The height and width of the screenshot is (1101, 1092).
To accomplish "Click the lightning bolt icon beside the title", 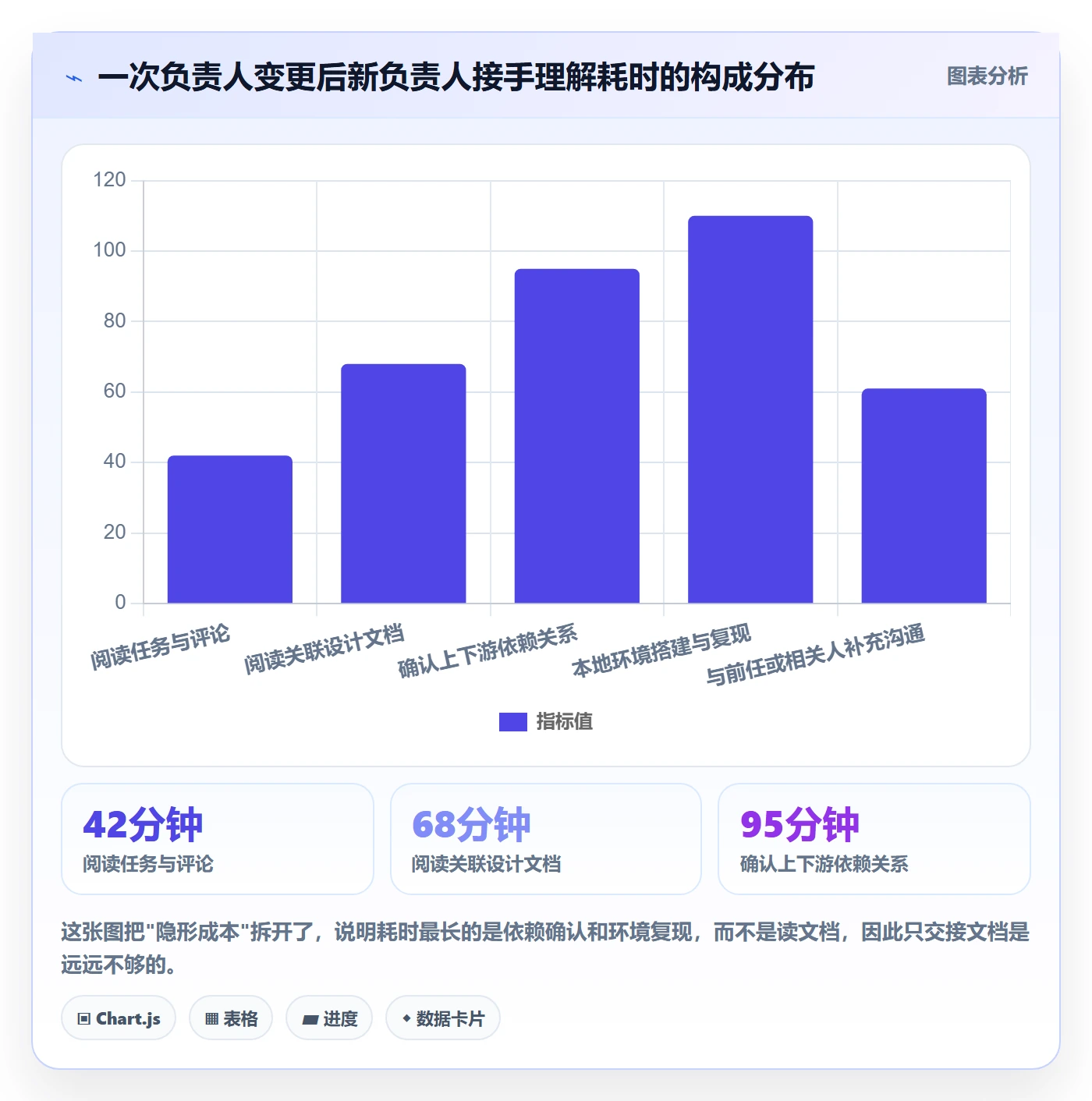I will coord(74,78).
